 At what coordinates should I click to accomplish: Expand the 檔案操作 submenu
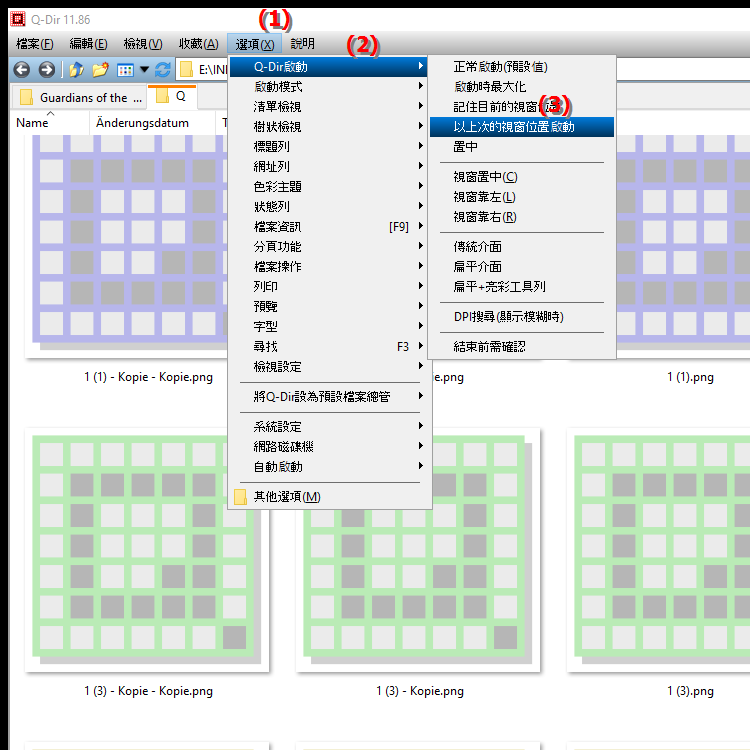pos(329,267)
